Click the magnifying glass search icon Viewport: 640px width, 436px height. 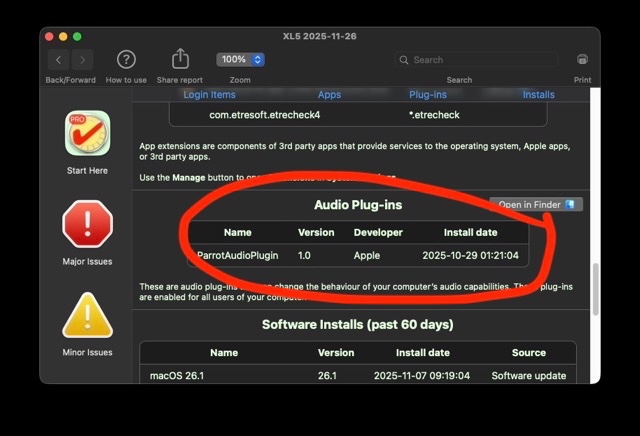point(404,60)
